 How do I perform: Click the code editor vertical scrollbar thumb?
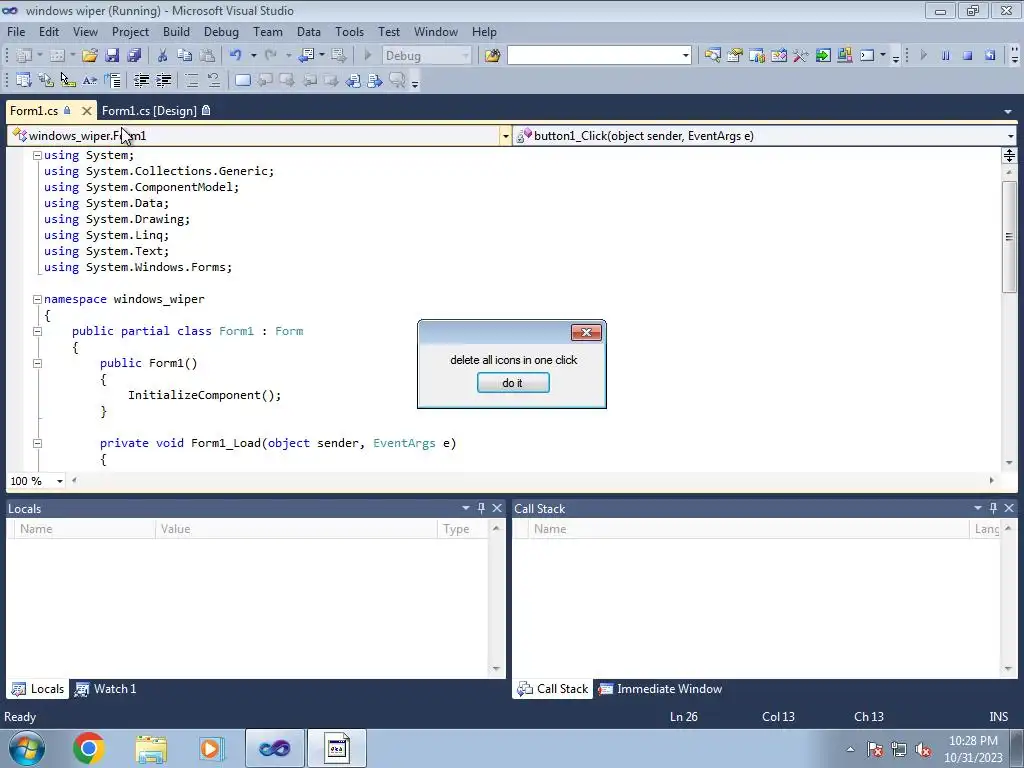click(1009, 236)
